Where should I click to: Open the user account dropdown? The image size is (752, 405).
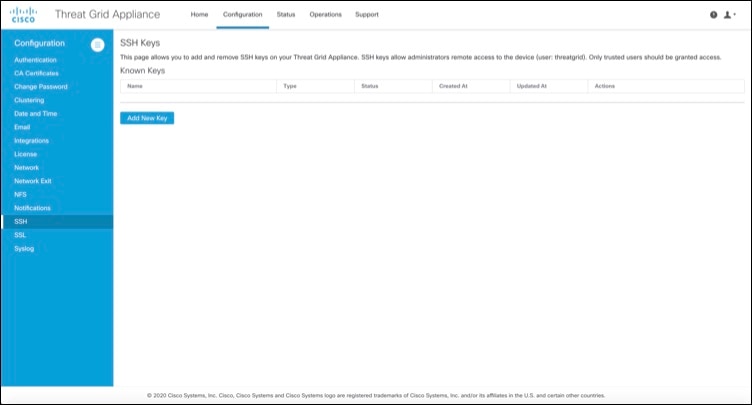(x=729, y=15)
